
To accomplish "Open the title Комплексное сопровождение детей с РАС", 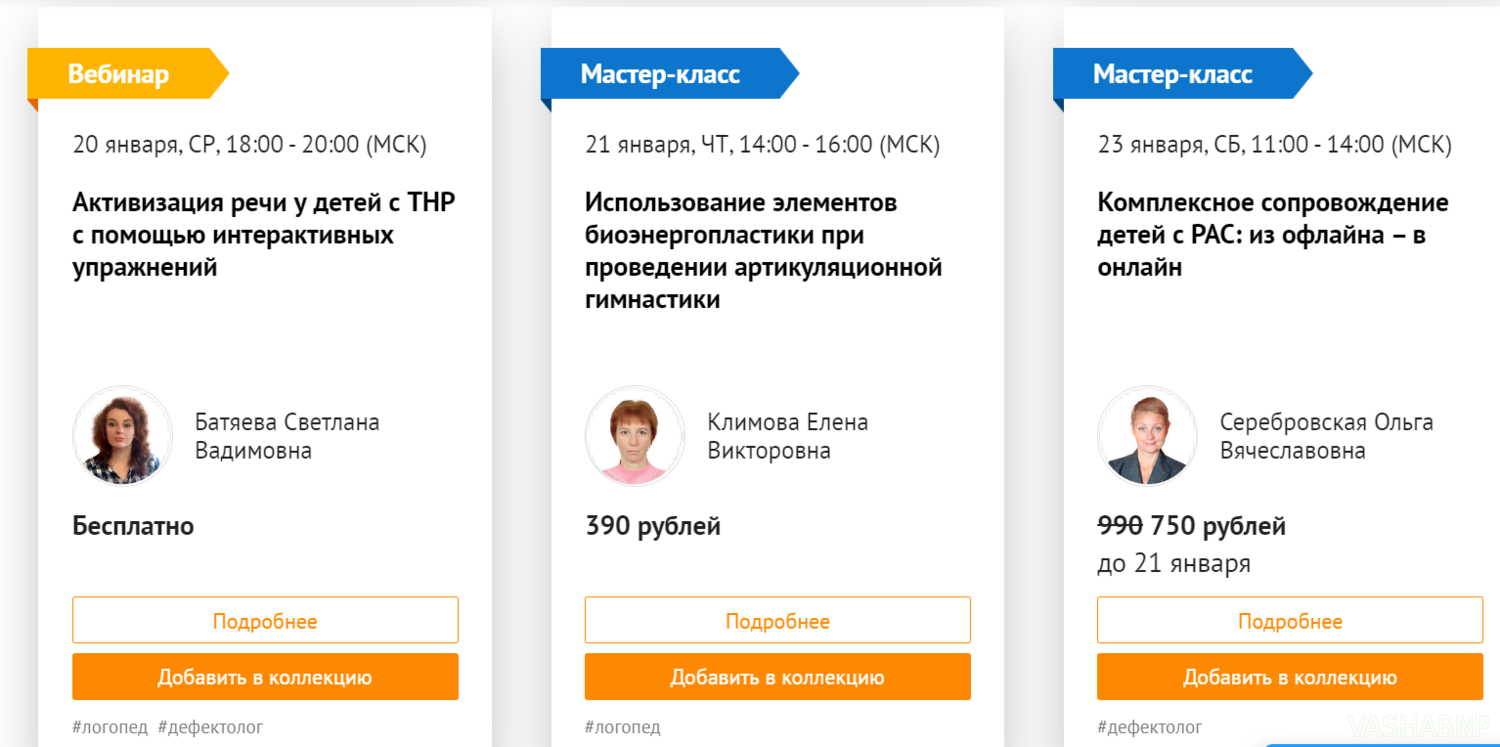I will [x=1273, y=235].
